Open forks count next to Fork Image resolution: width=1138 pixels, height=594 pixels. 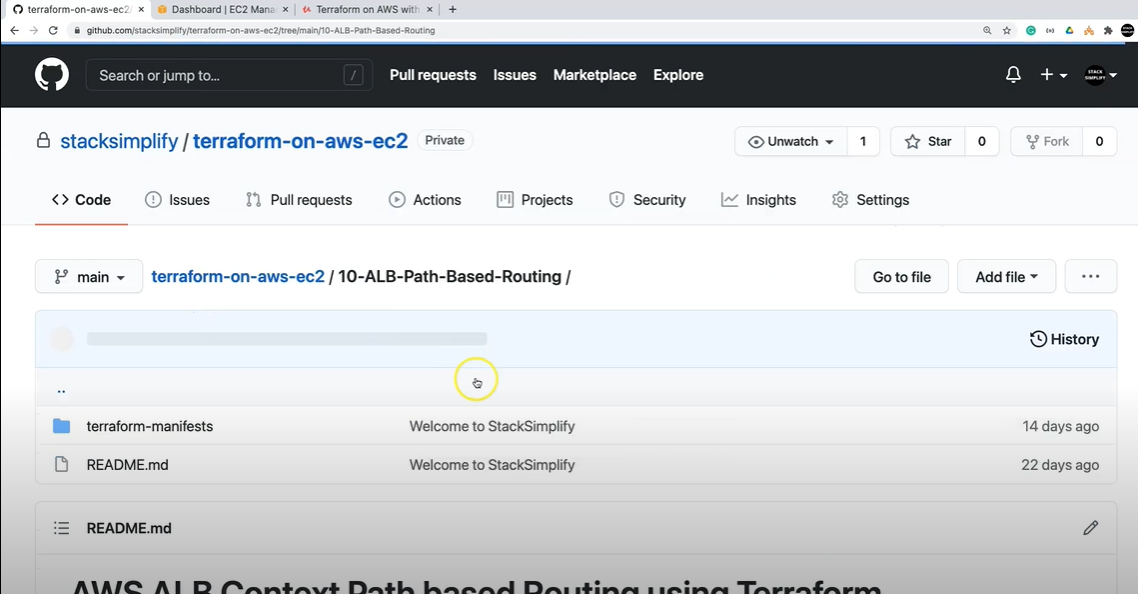pyautogui.click(x=1100, y=142)
